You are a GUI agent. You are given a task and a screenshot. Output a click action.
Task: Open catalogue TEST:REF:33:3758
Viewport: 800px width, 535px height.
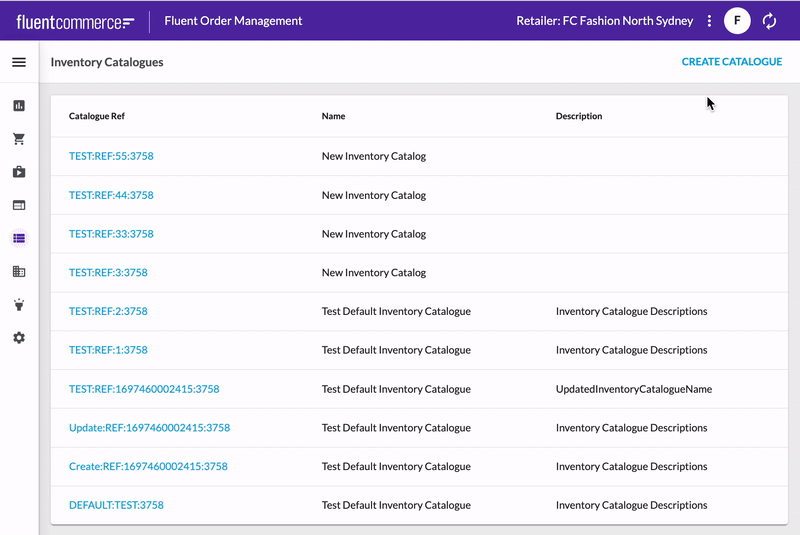click(111, 234)
